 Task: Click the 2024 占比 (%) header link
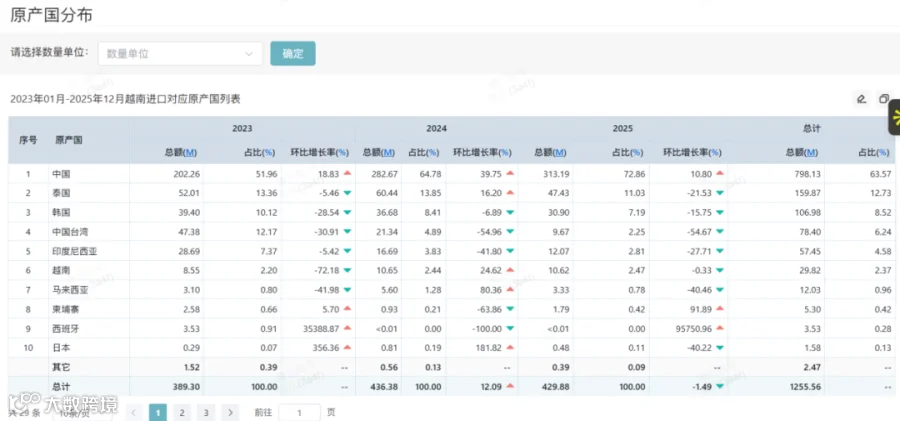point(433,153)
